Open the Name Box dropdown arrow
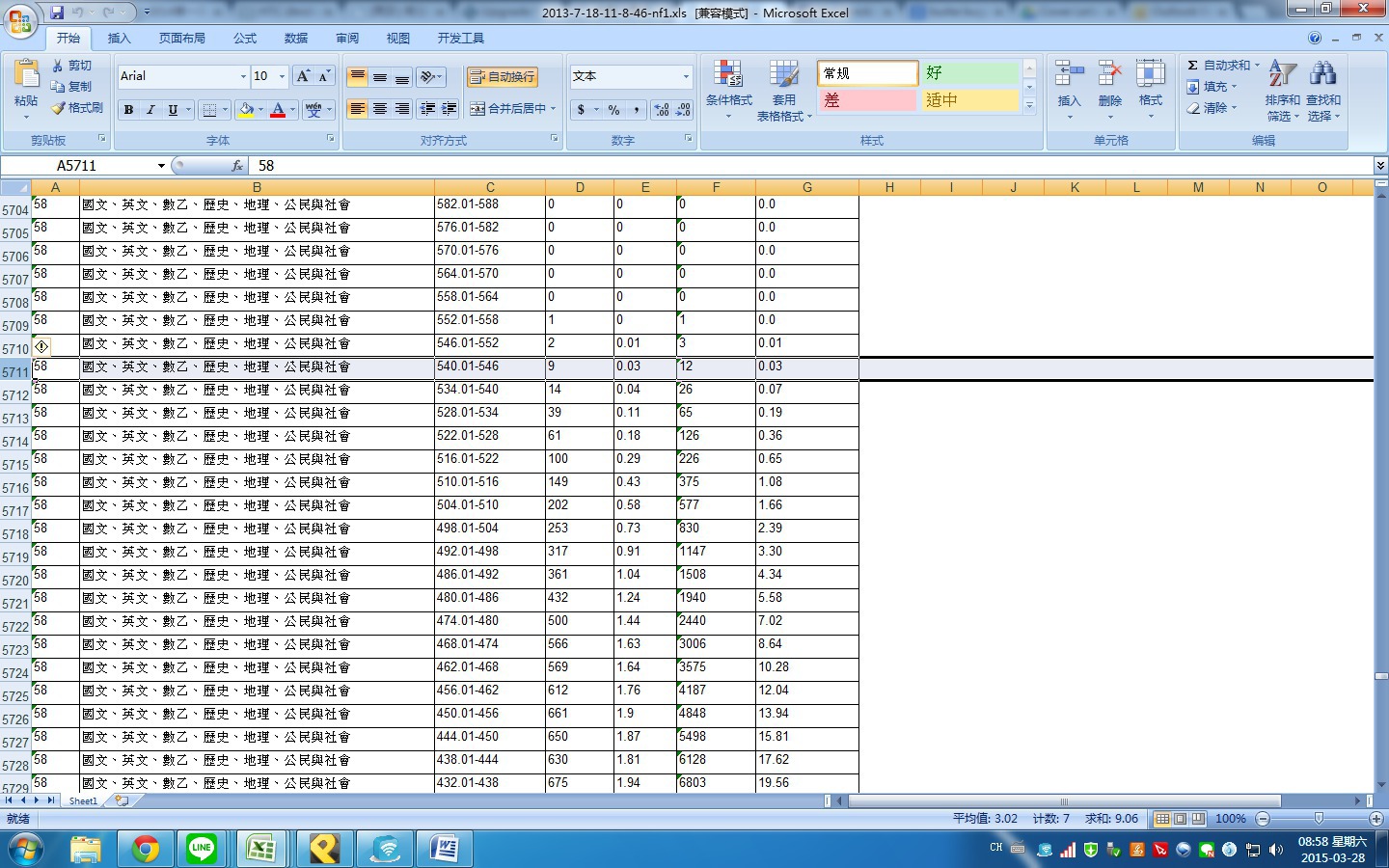This screenshot has width=1389, height=868. pos(161,166)
